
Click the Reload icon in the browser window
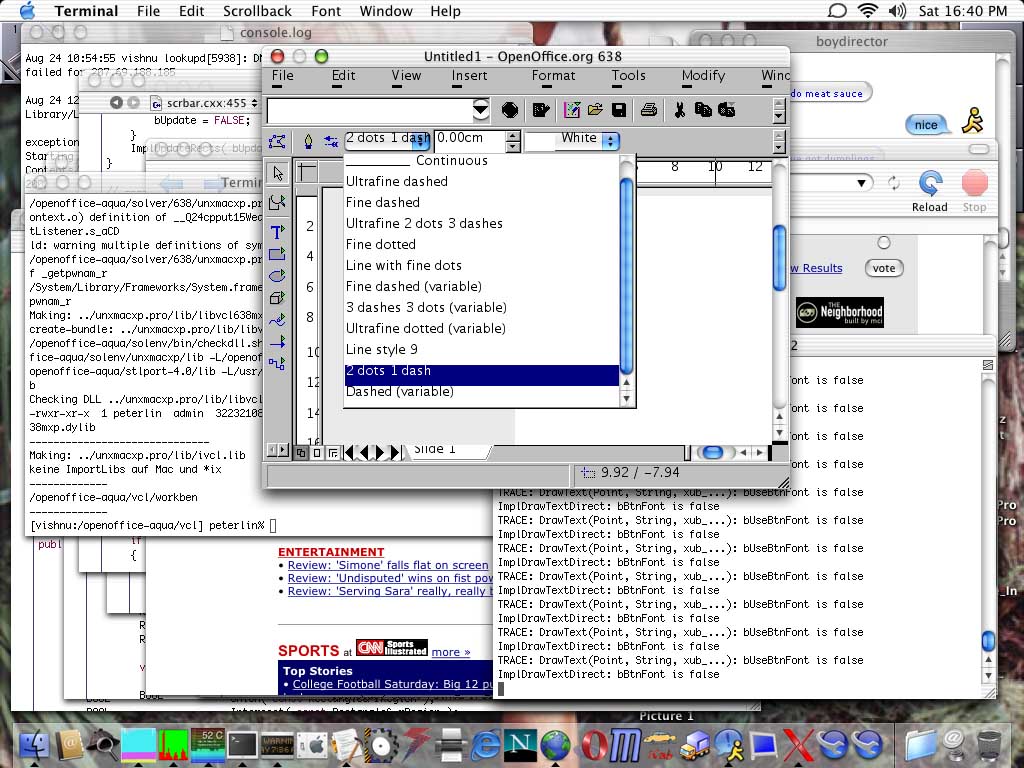point(930,184)
